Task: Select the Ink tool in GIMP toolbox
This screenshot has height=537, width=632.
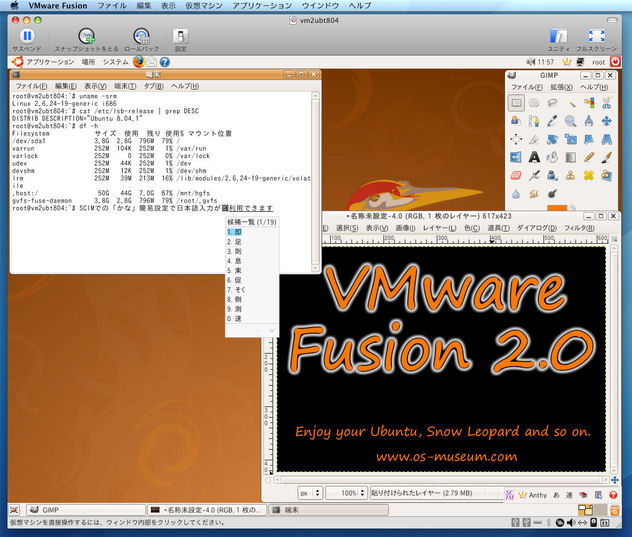Action: [552, 175]
